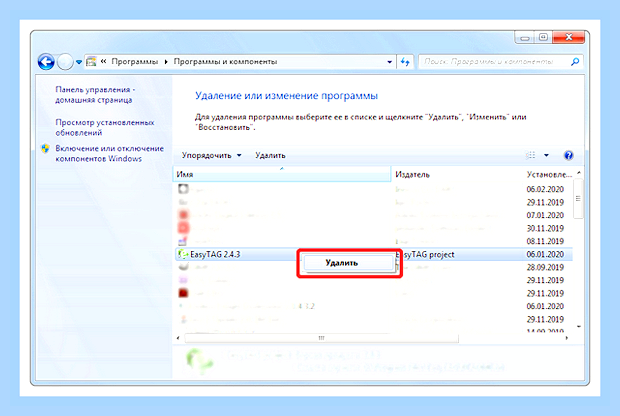Click the Control Panel icon in address bar
The height and width of the screenshot is (416, 620).
(x=91, y=62)
